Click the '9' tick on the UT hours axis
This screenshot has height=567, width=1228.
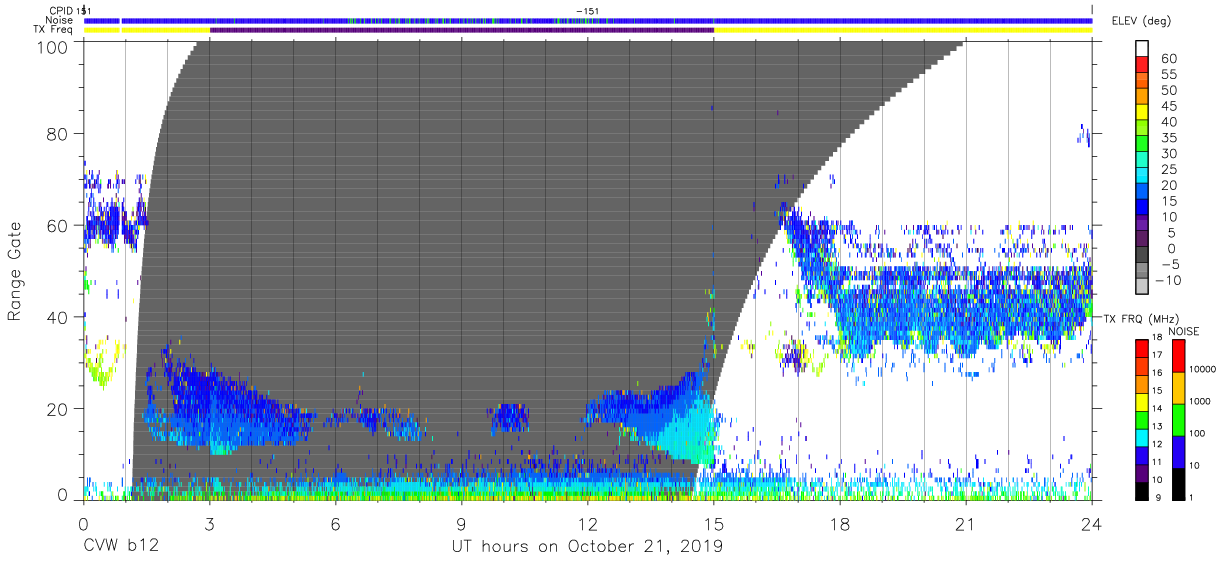pyautogui.click(x=462, y=523)
